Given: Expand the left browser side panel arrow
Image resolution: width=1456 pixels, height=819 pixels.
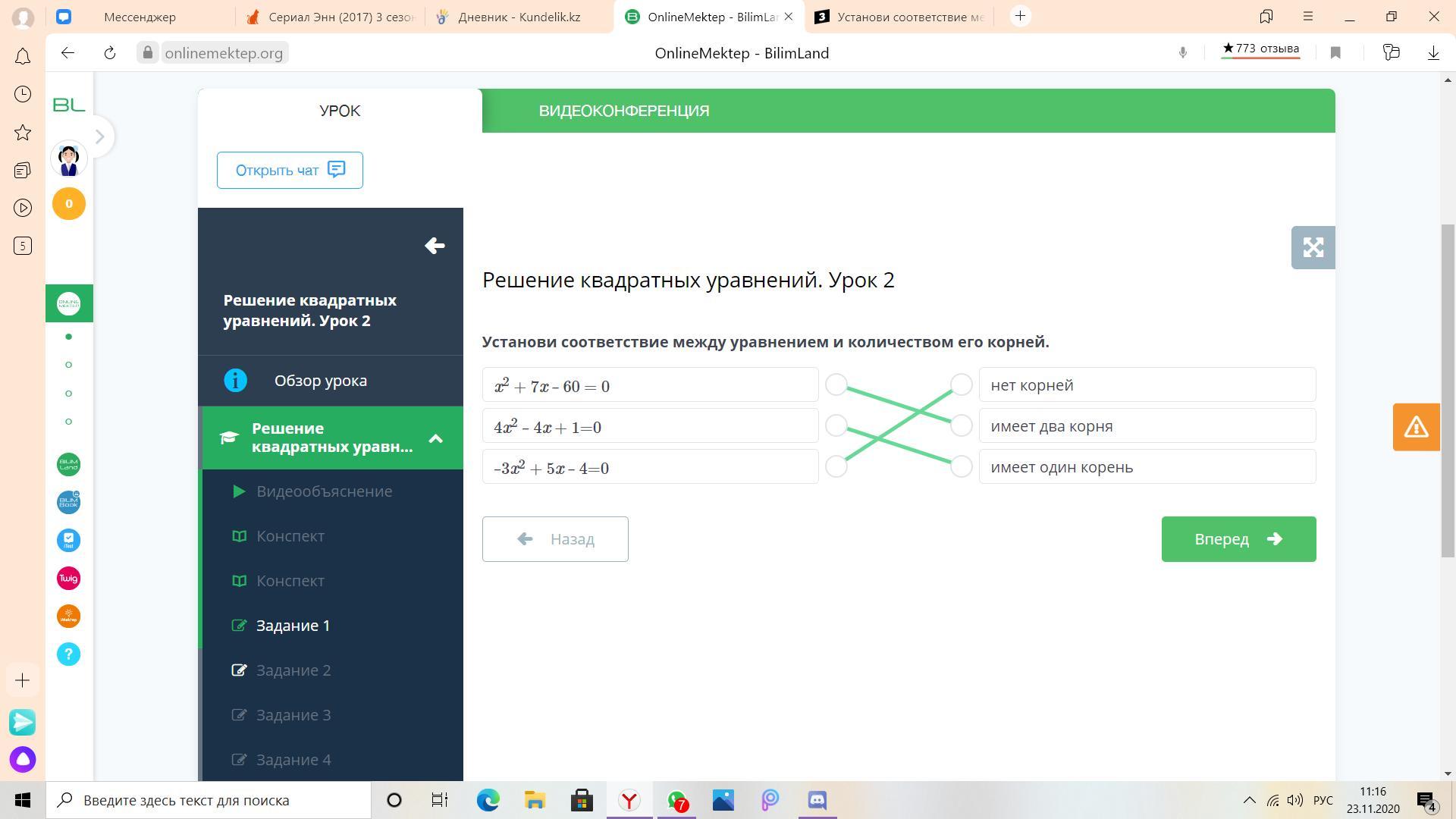Looking at the screenshot, I should pyautogui.click(x=99, y=136).
